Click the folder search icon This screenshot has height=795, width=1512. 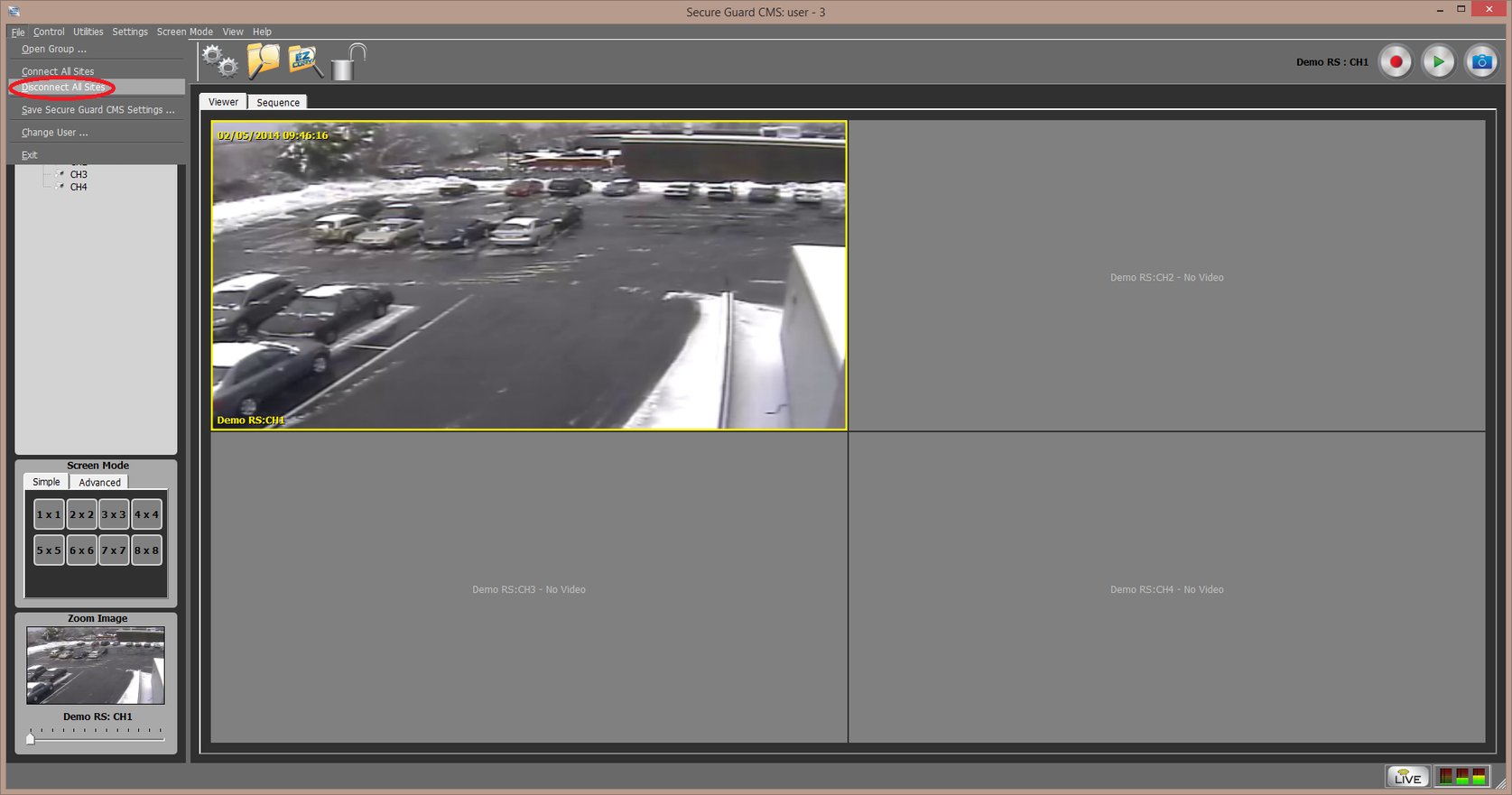263,61
